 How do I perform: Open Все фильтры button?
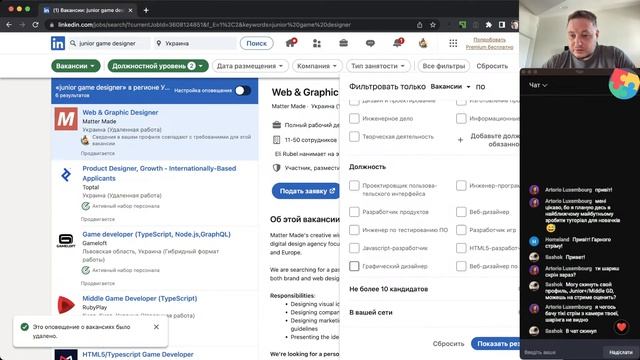click(x=444, y=66)
